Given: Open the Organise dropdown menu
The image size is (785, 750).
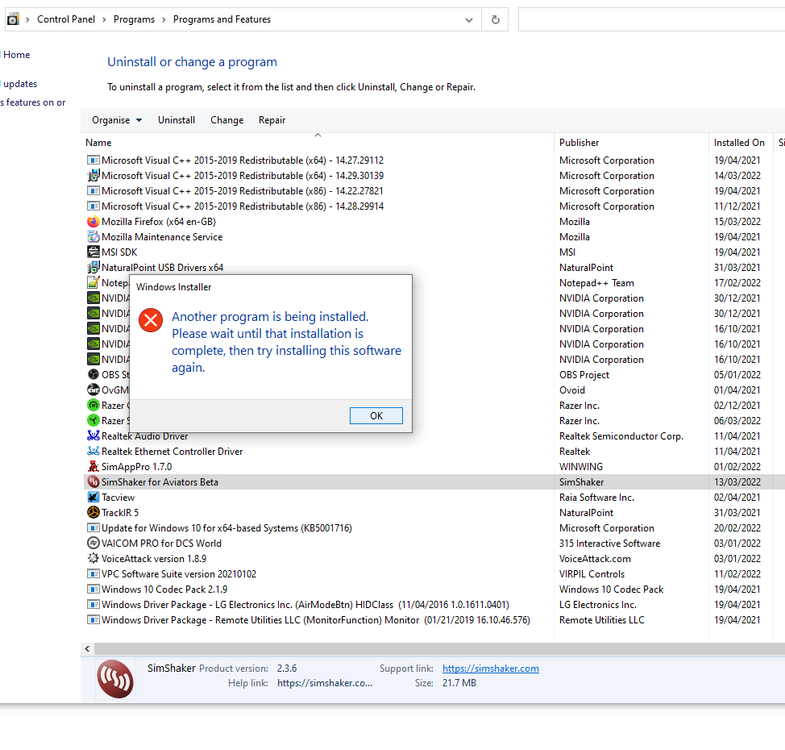Looking at the screenshot, I should pyautogui.click(x=117, y=120).
